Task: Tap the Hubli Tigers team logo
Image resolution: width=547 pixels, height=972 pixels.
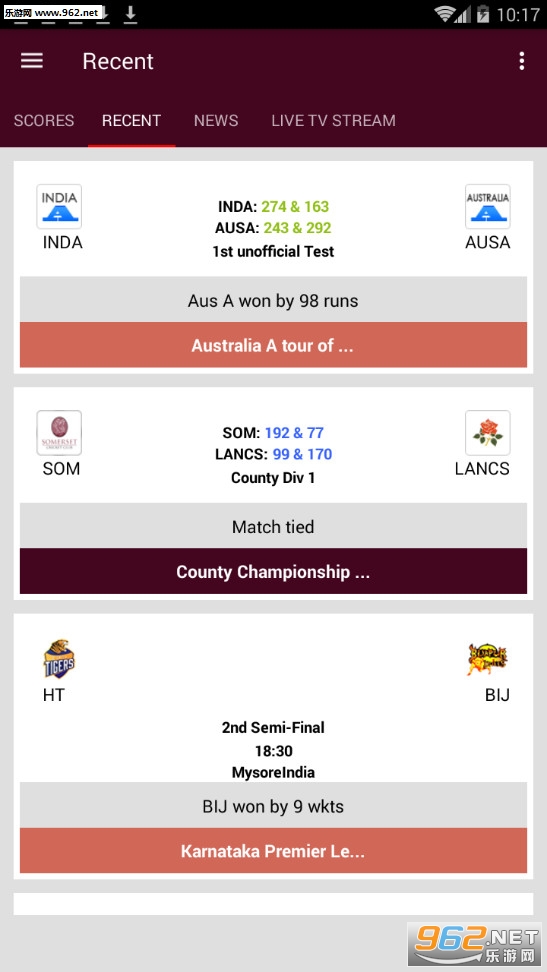Action: click(59, 659)
